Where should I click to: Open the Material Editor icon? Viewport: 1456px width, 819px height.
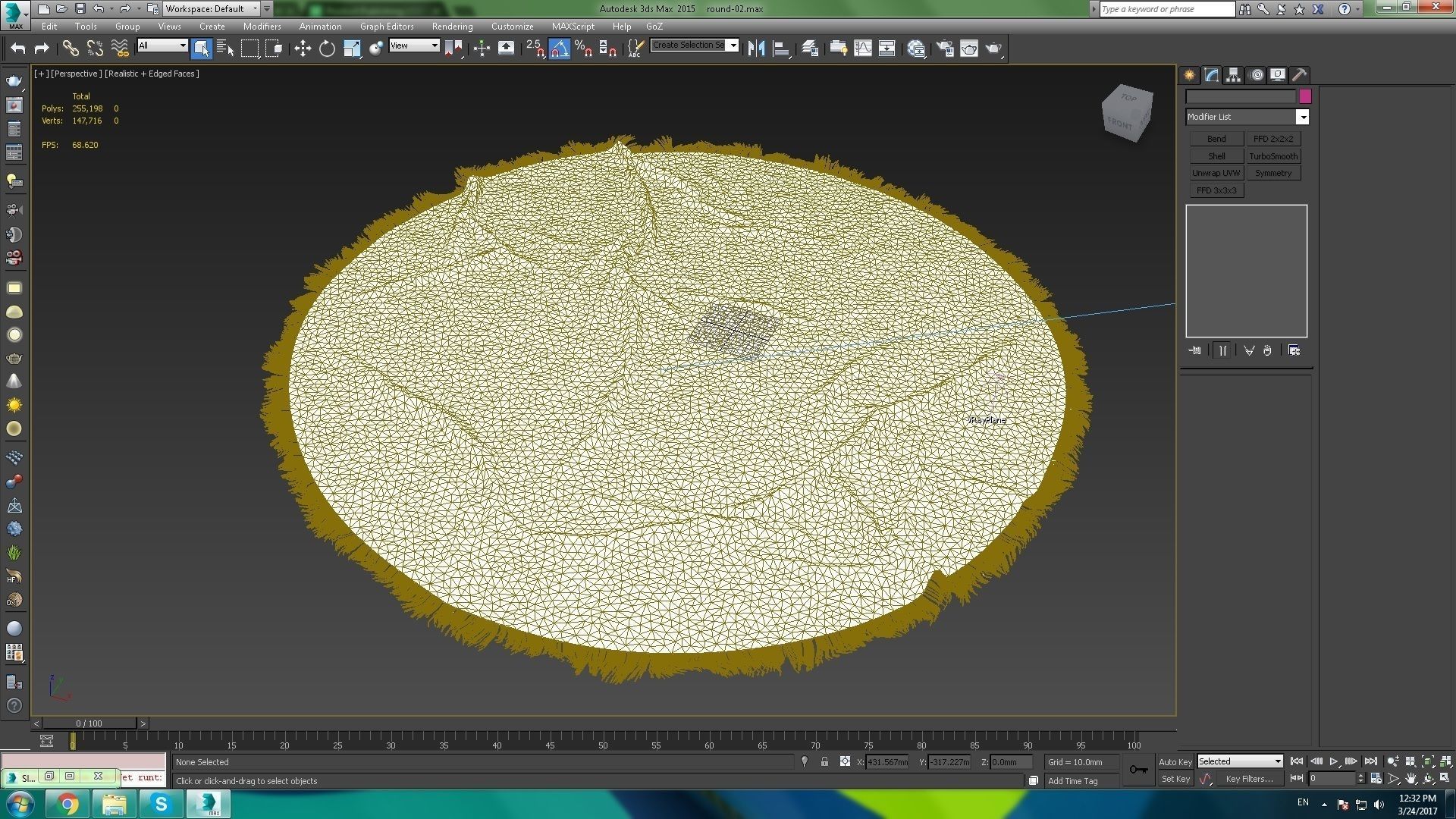click(916, 49)
